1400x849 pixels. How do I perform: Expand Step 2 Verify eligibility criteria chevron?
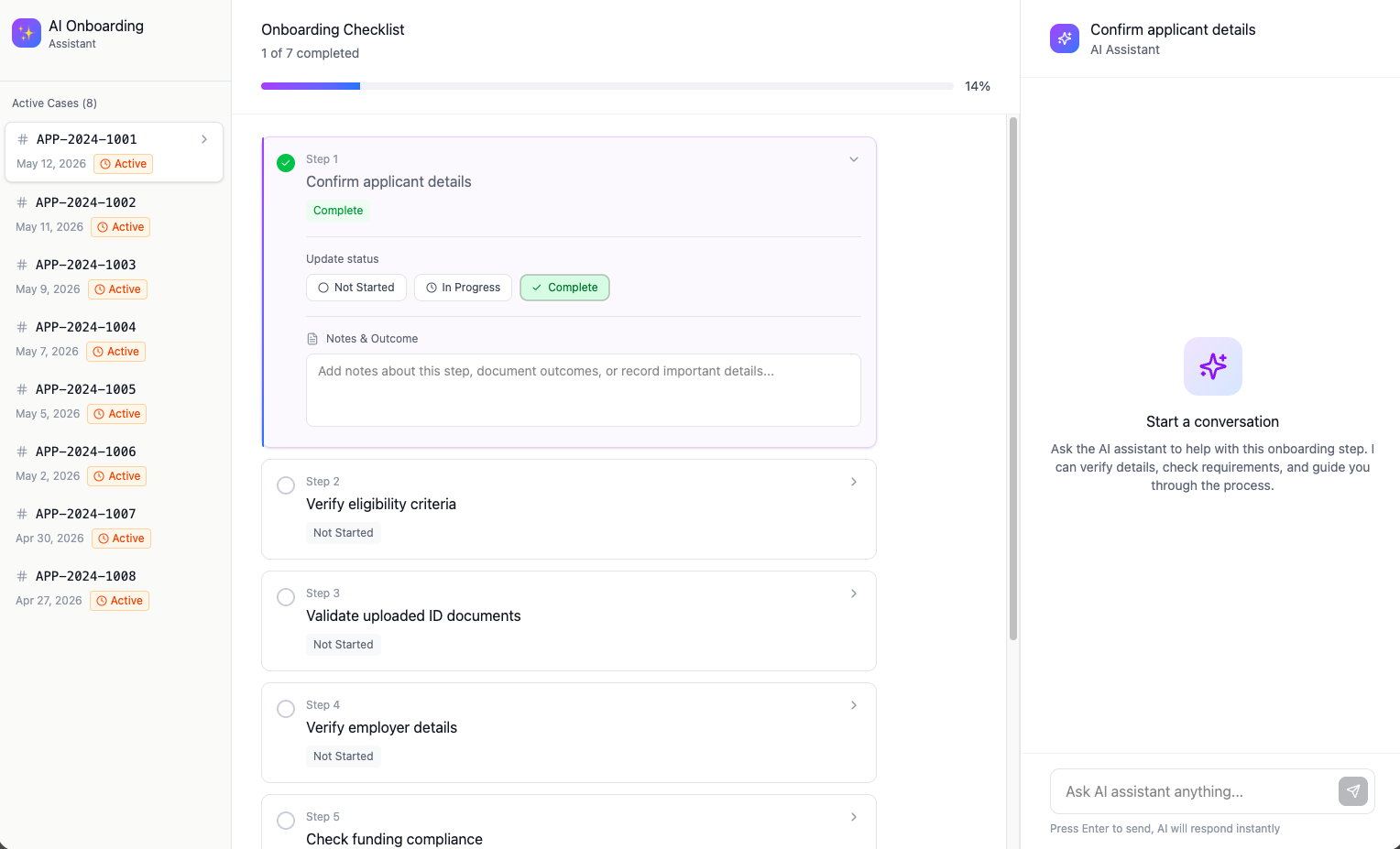854,482
